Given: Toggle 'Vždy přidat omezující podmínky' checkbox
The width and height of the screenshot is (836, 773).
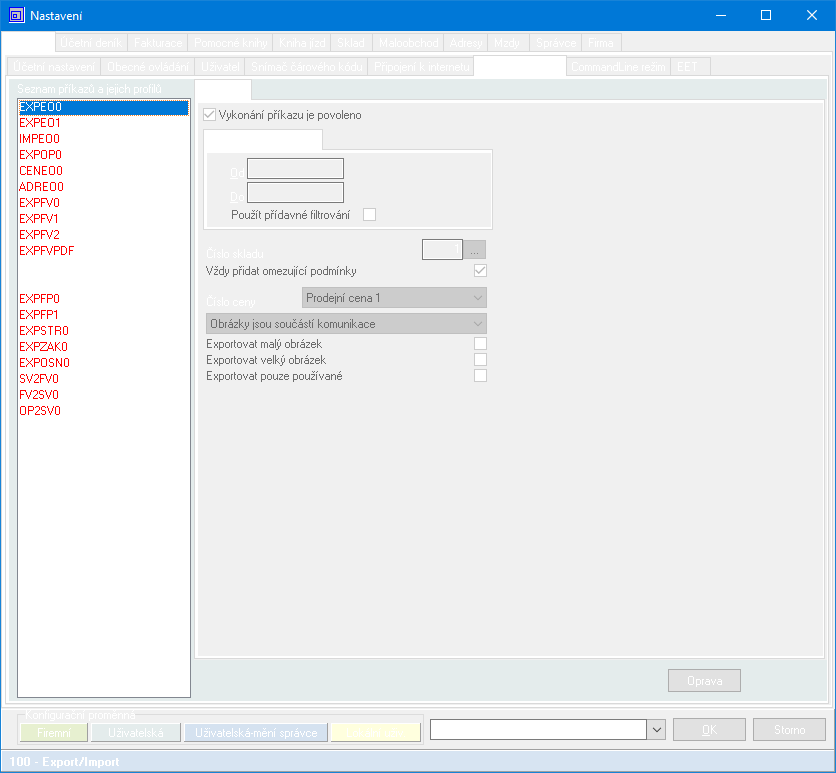Looking at the screenshot, I should click(480, 271).
